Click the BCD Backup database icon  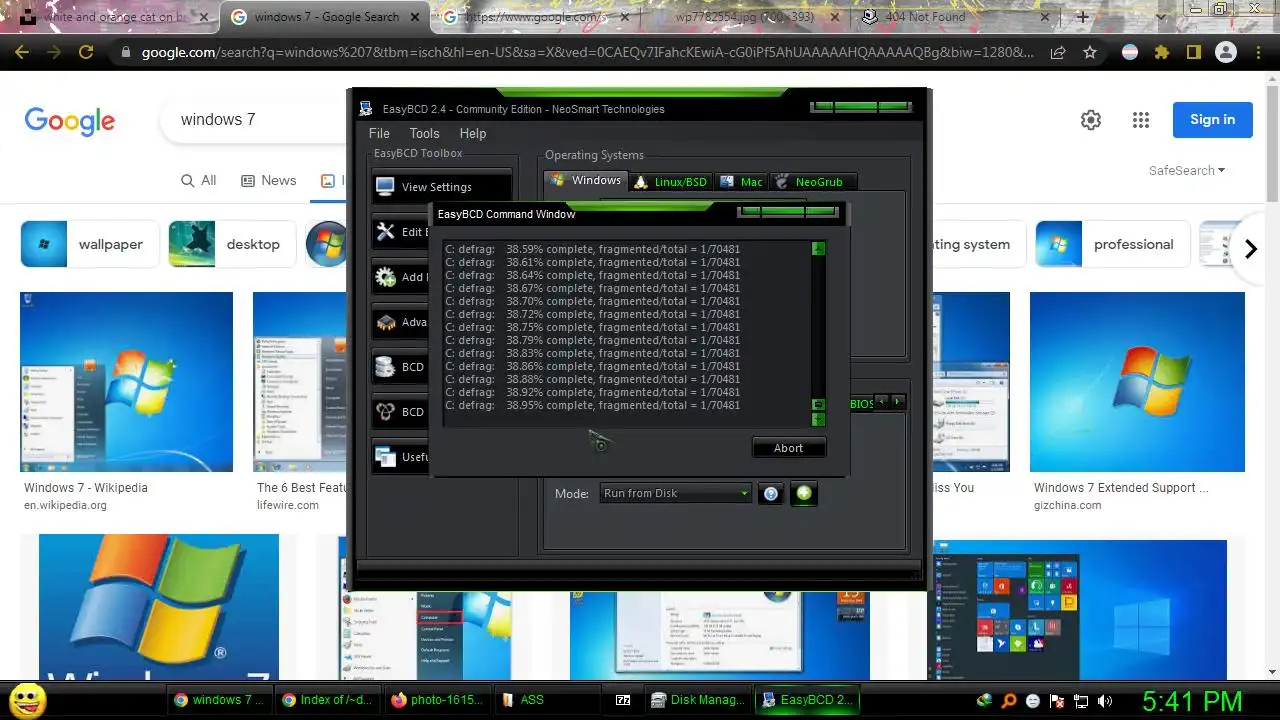[x=386, y=367]
